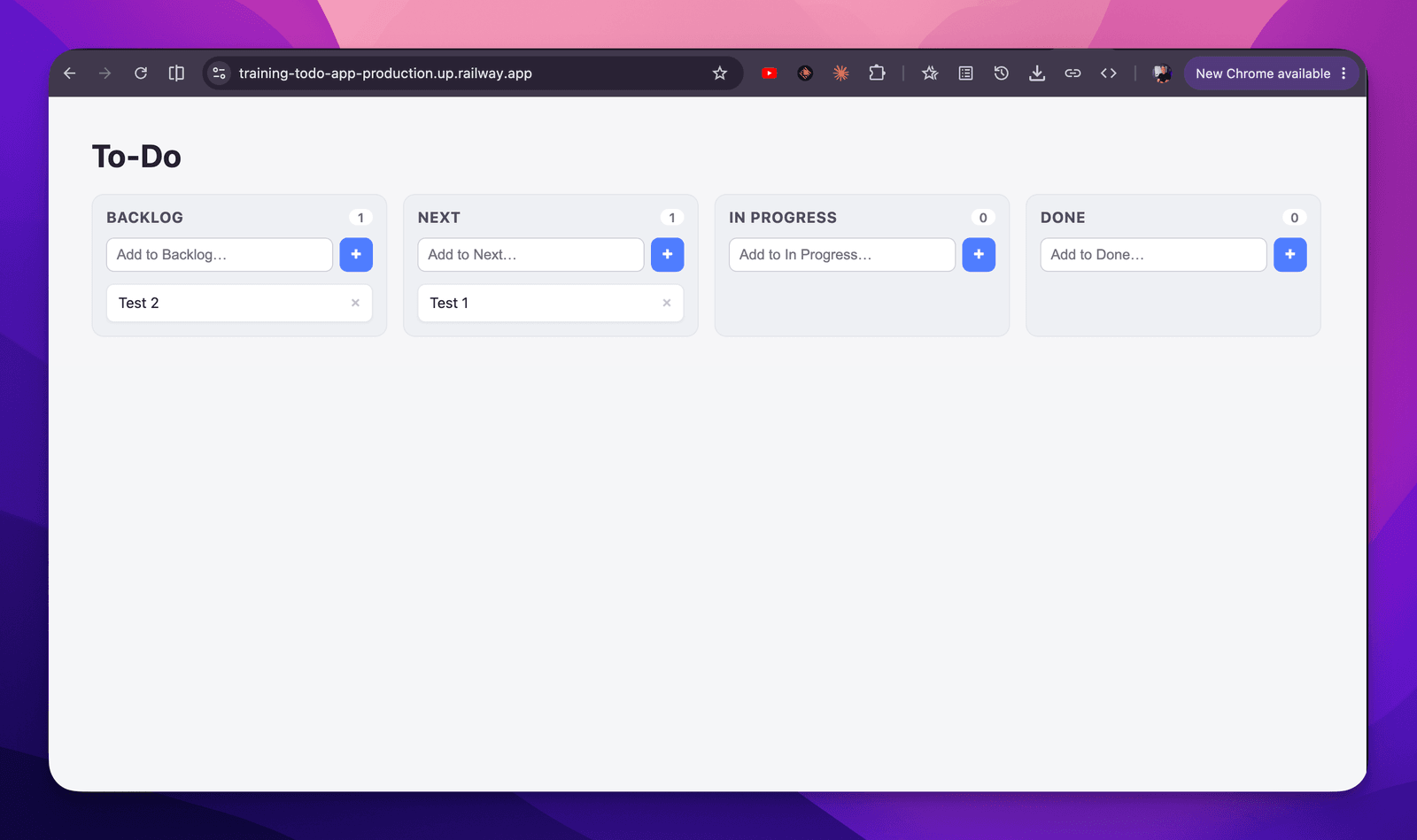Image resolution: width=1417 pixels, height=840 pixels.
Task: Click the Add to Next text field
Action: point(530,255)
